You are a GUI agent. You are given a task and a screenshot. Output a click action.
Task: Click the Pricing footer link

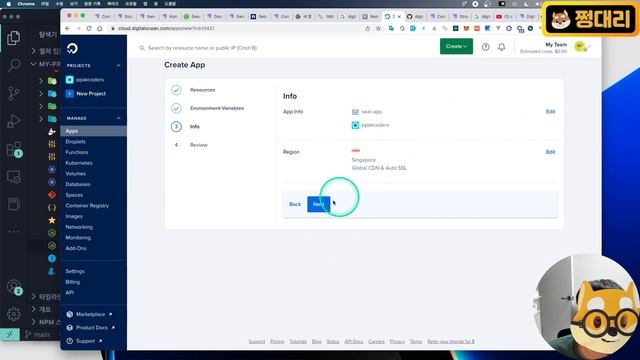277,342
